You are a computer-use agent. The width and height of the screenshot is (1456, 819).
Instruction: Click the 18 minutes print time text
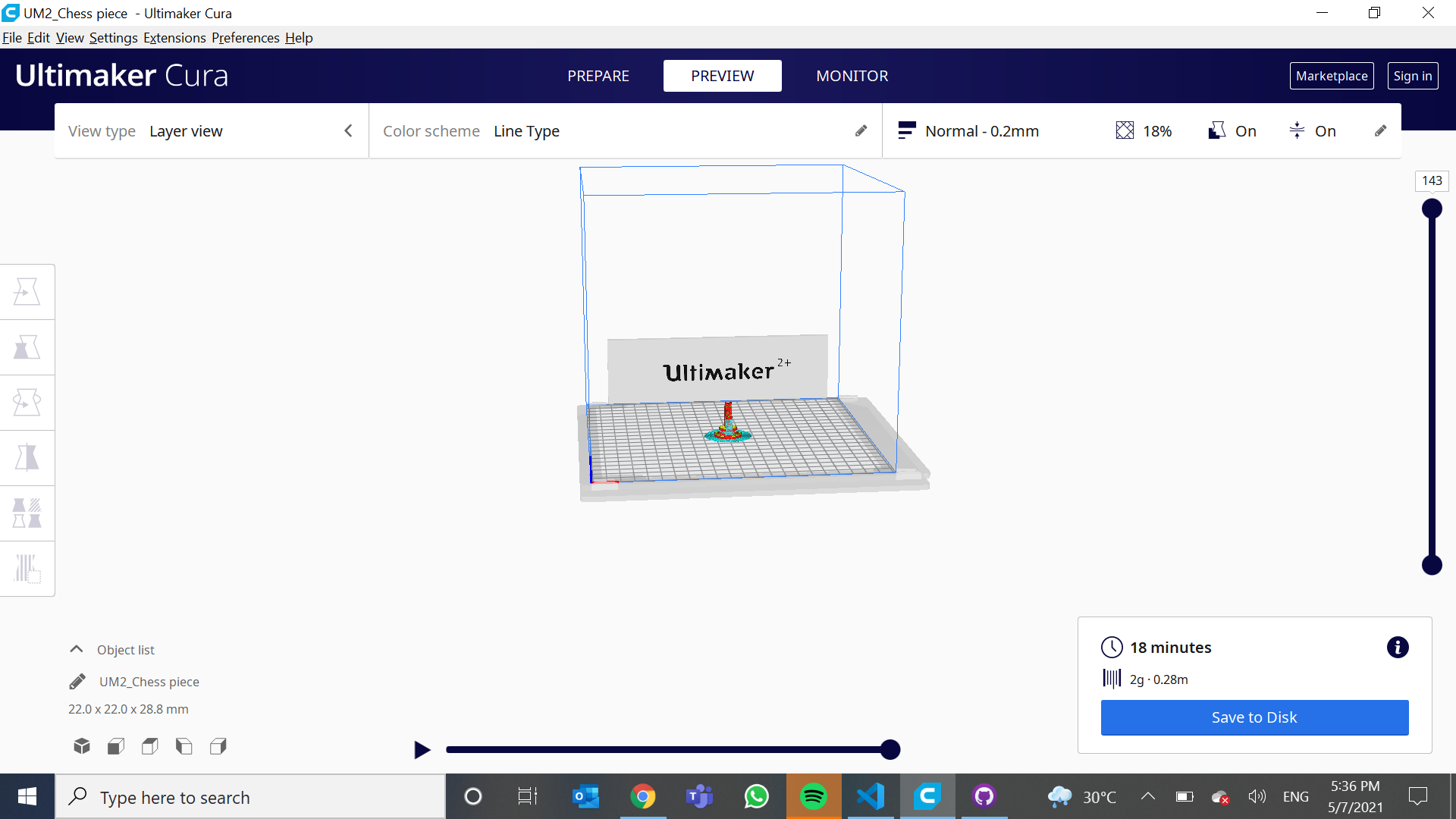pos(1171,648)
